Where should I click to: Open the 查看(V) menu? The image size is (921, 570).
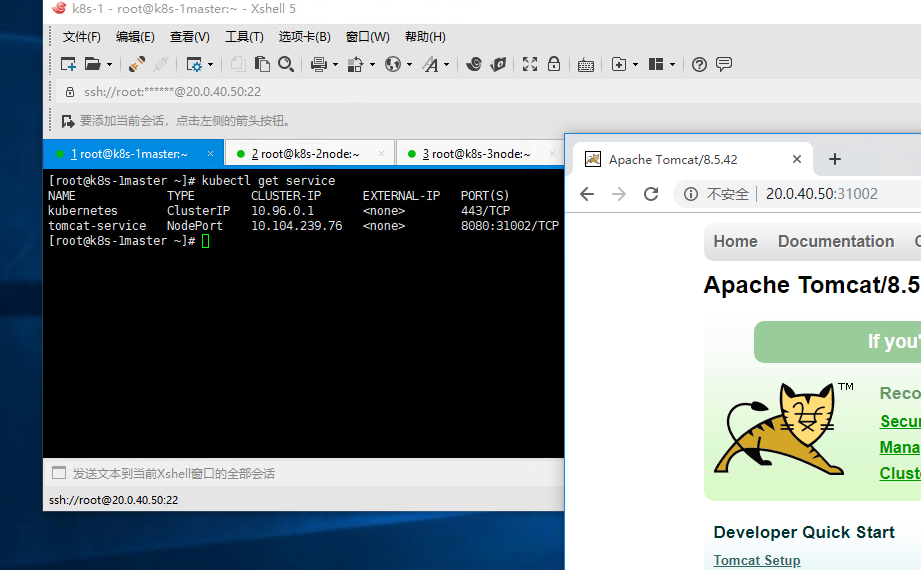pos(190,37)
